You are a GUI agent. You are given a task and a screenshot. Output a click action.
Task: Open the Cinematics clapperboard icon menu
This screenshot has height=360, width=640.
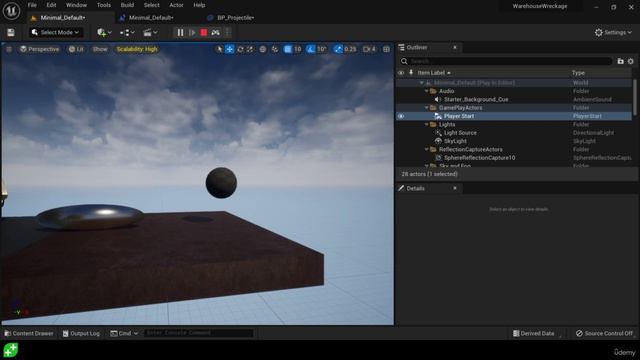[x=150, y=33]
